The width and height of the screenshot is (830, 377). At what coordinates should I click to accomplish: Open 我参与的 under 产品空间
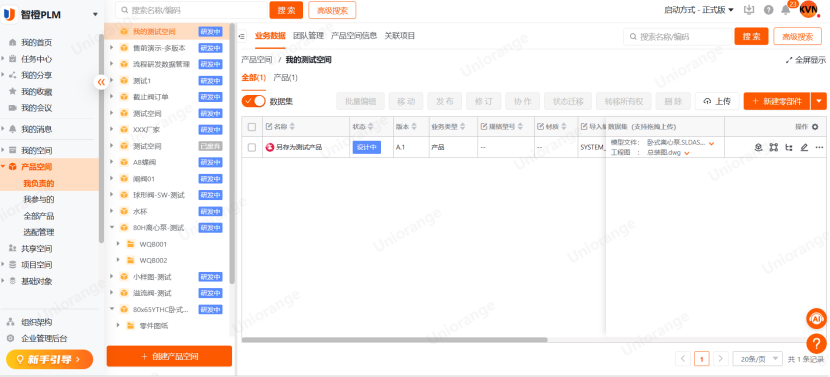tap(39, 200)
